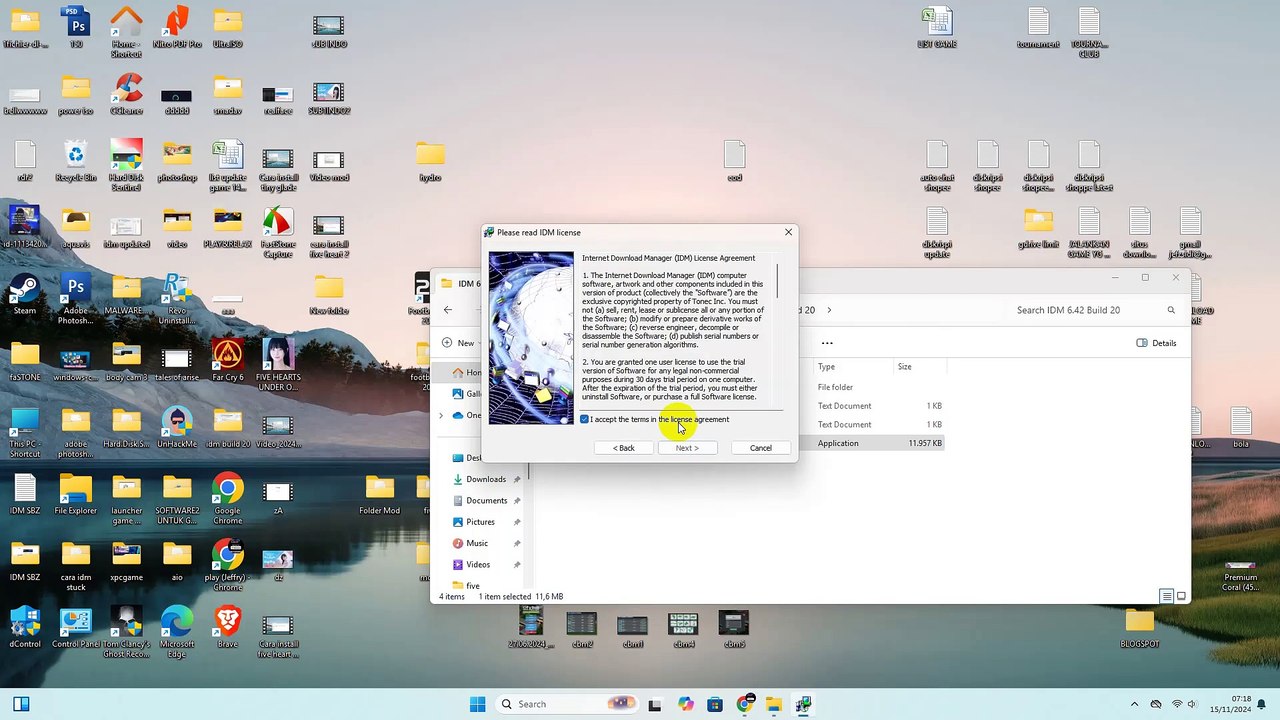The width and height of the screenshot is (1280, 720).
Task: Select the Control Panel desktop icon
Action: (x=76, y=627)
